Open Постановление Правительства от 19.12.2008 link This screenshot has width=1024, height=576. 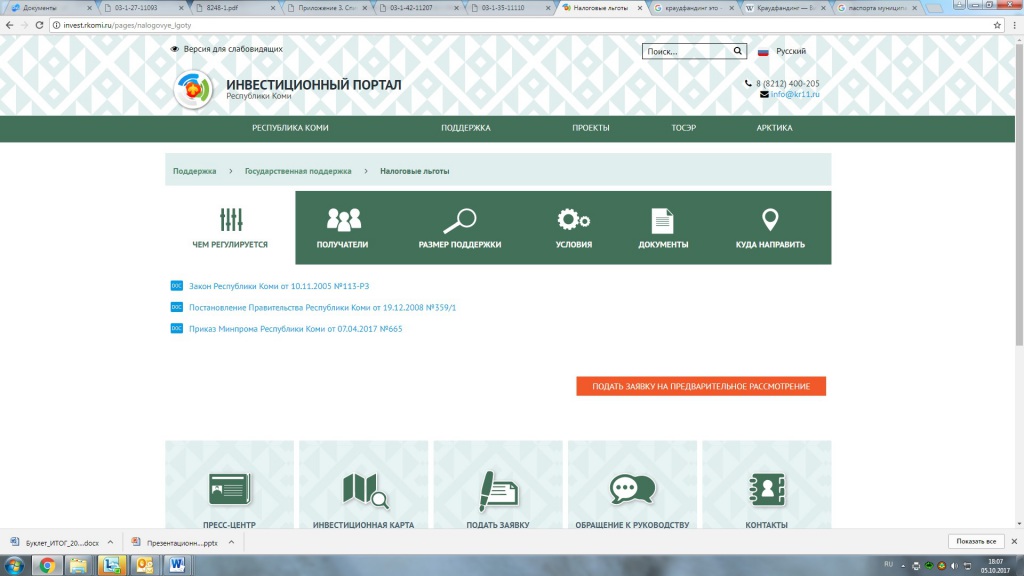click(x=323, y=308)
